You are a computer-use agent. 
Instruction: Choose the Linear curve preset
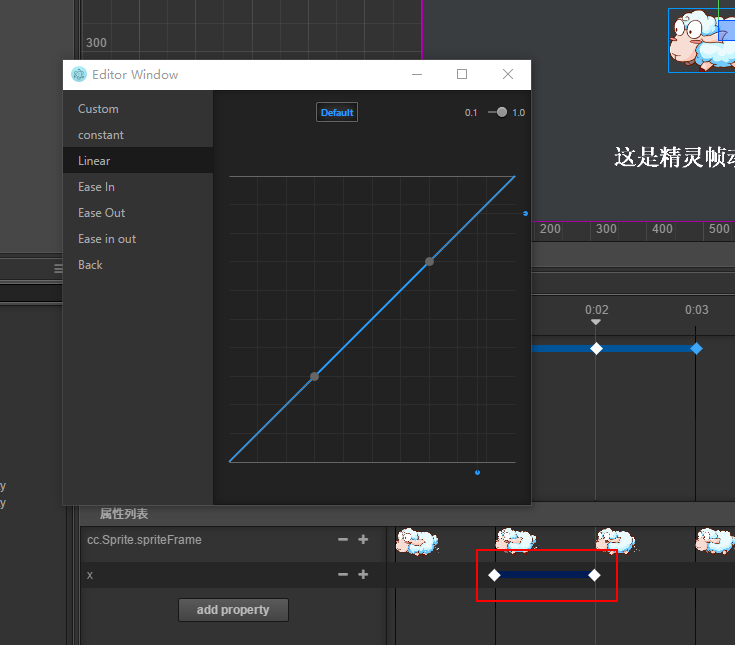click(x=138, y=161)
